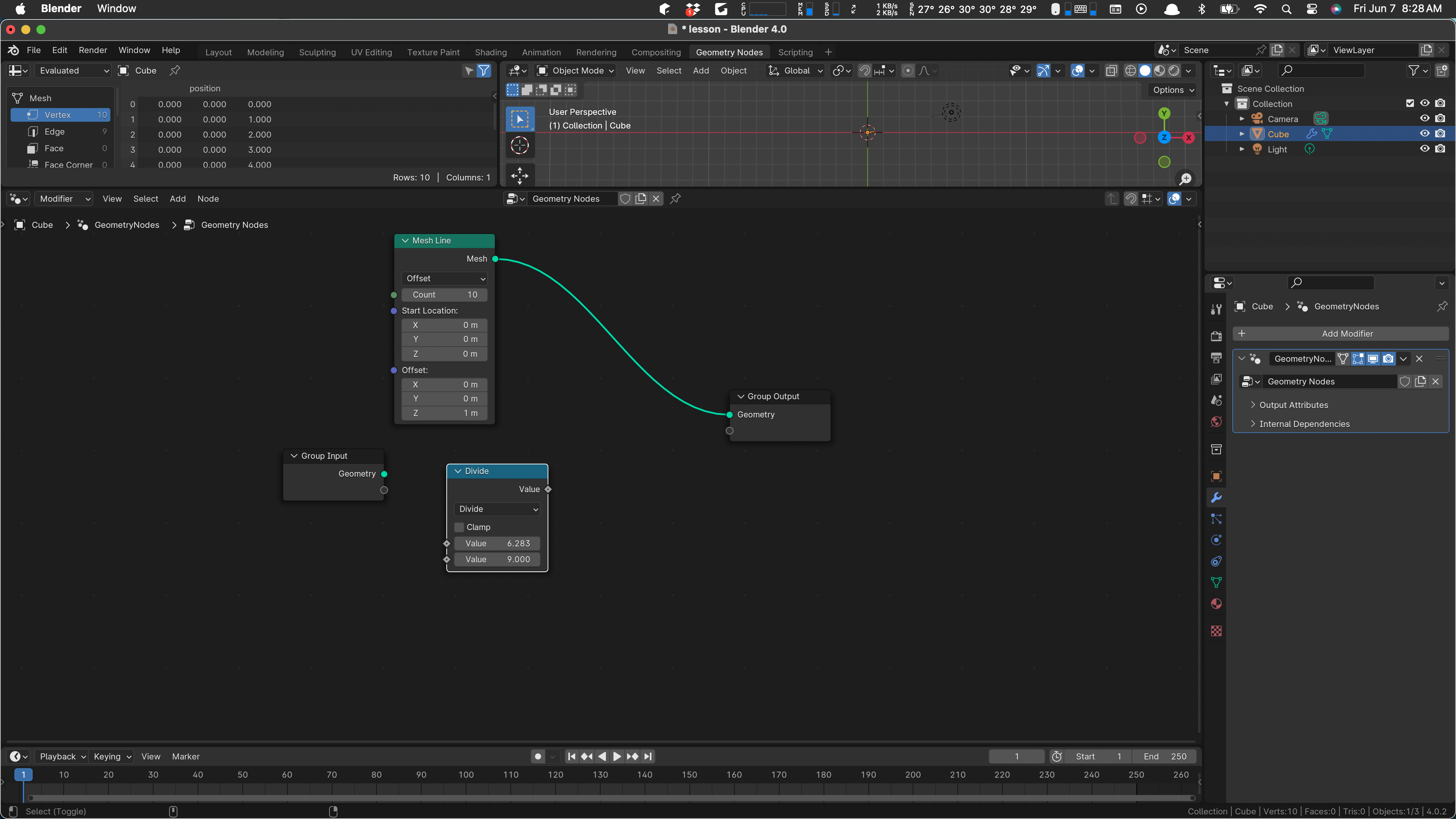Viewport: 1456px width, 819px height.
Task: Toggle the Clamp checkbox in Divide node
Action: pos(460,527)
